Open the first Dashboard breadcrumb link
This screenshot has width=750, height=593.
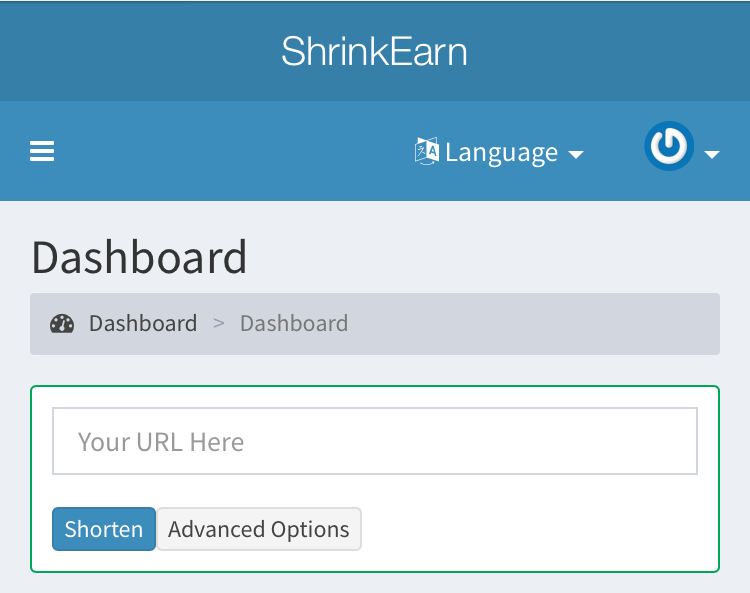(x=143, y=323)
